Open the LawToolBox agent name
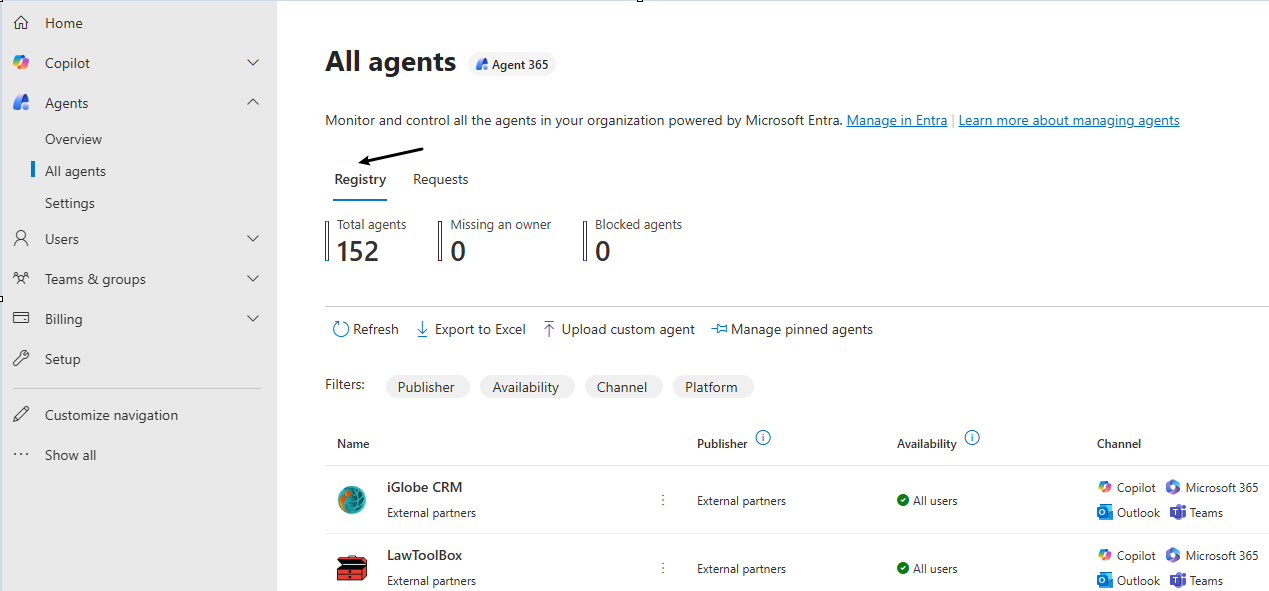The height and width of the screenshot is (591, 1269). pos(425,556)
